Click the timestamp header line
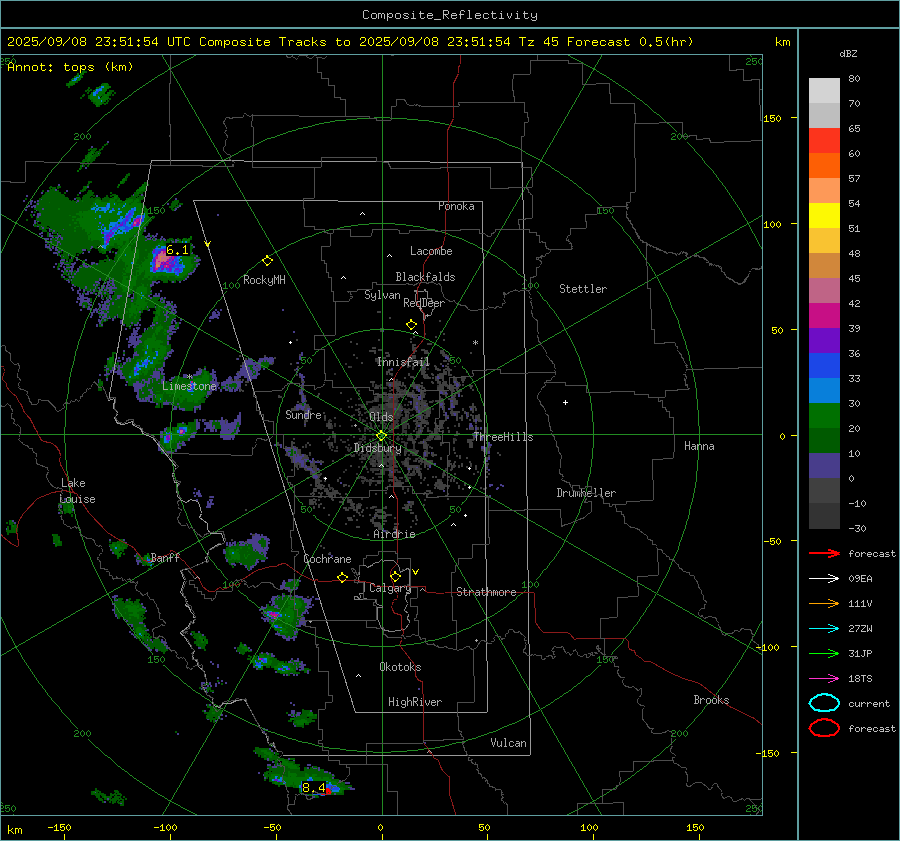The height and width of the screenshot is (841, 900). [x=350, y=42]
